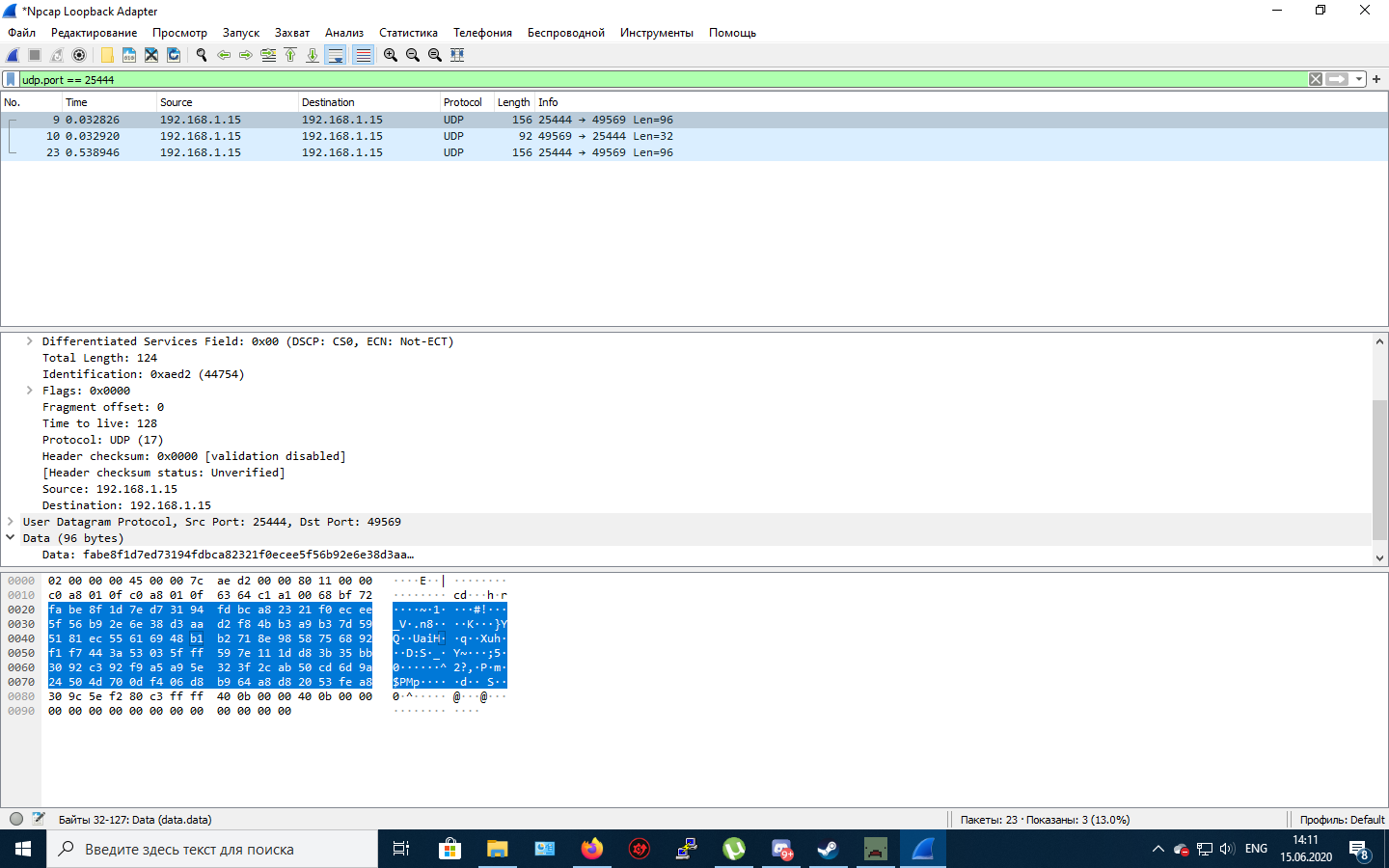Open the Инструменты menu
The width and height of the screenshot is (1389, 868).
(657, 33)
